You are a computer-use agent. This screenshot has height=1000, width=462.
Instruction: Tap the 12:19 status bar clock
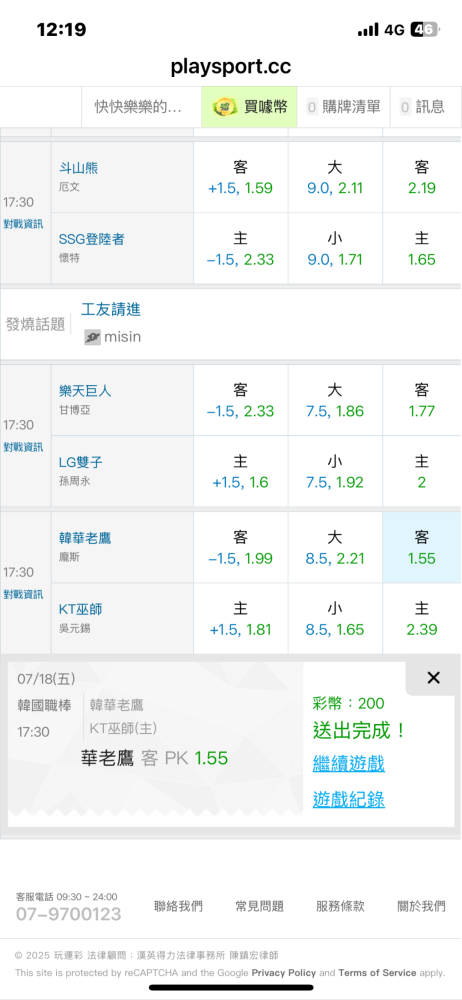pos(61,29)
